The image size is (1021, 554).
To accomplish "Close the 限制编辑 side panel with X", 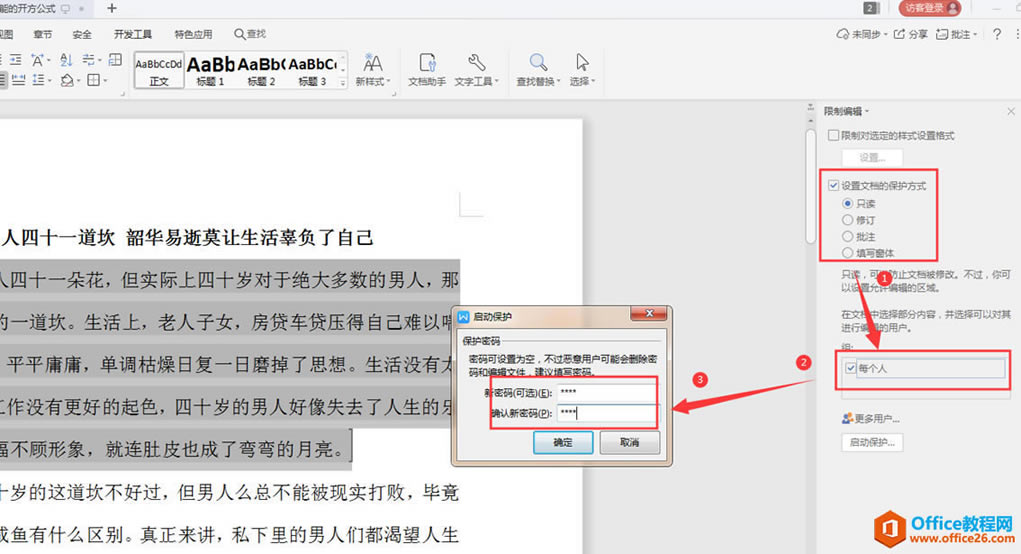I will tap(1011, 111).
